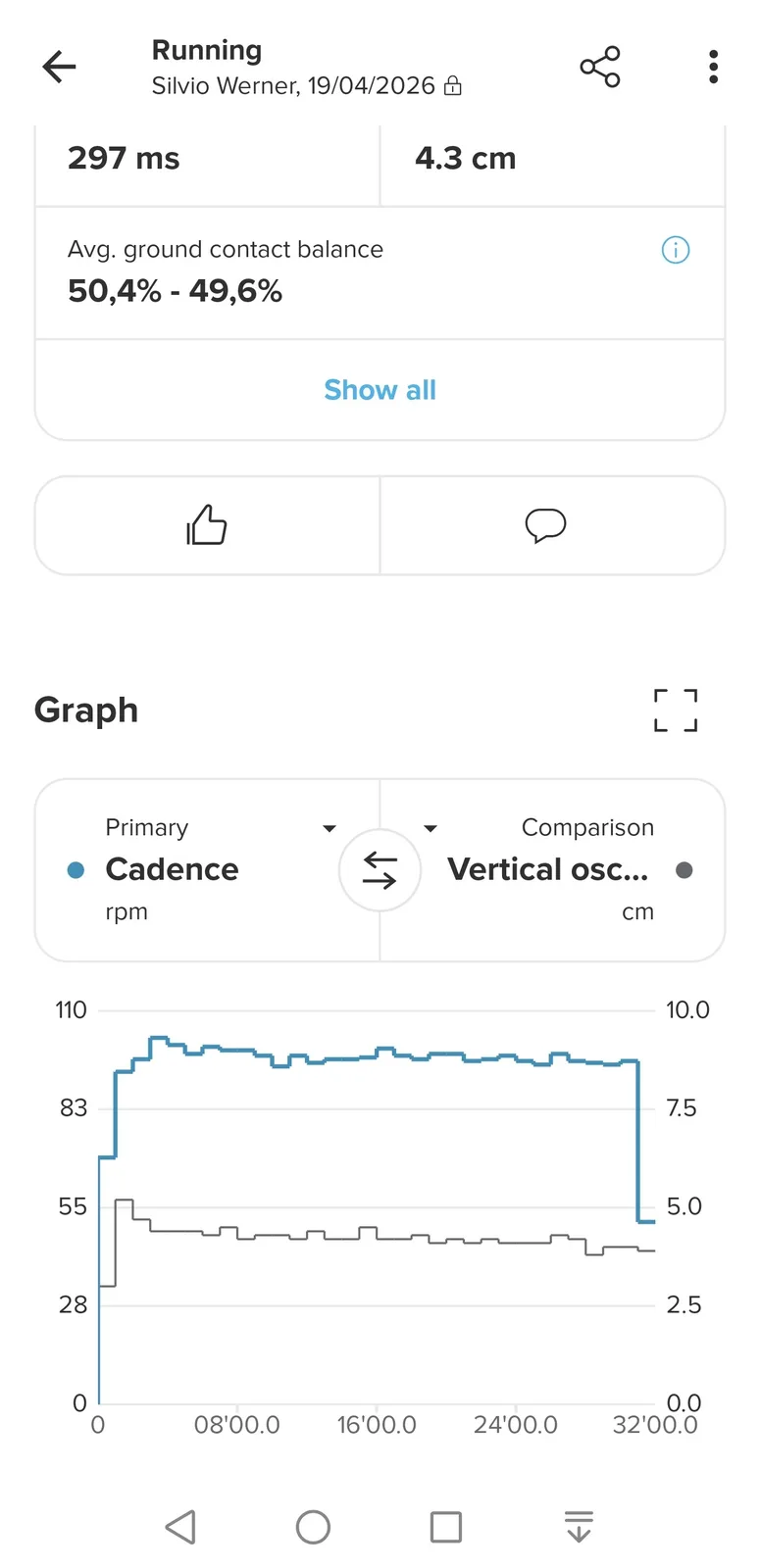Tap the info icon beside ground contact balance
The height and width of the screenshot is (1568, 760).
tap(676, 250)
